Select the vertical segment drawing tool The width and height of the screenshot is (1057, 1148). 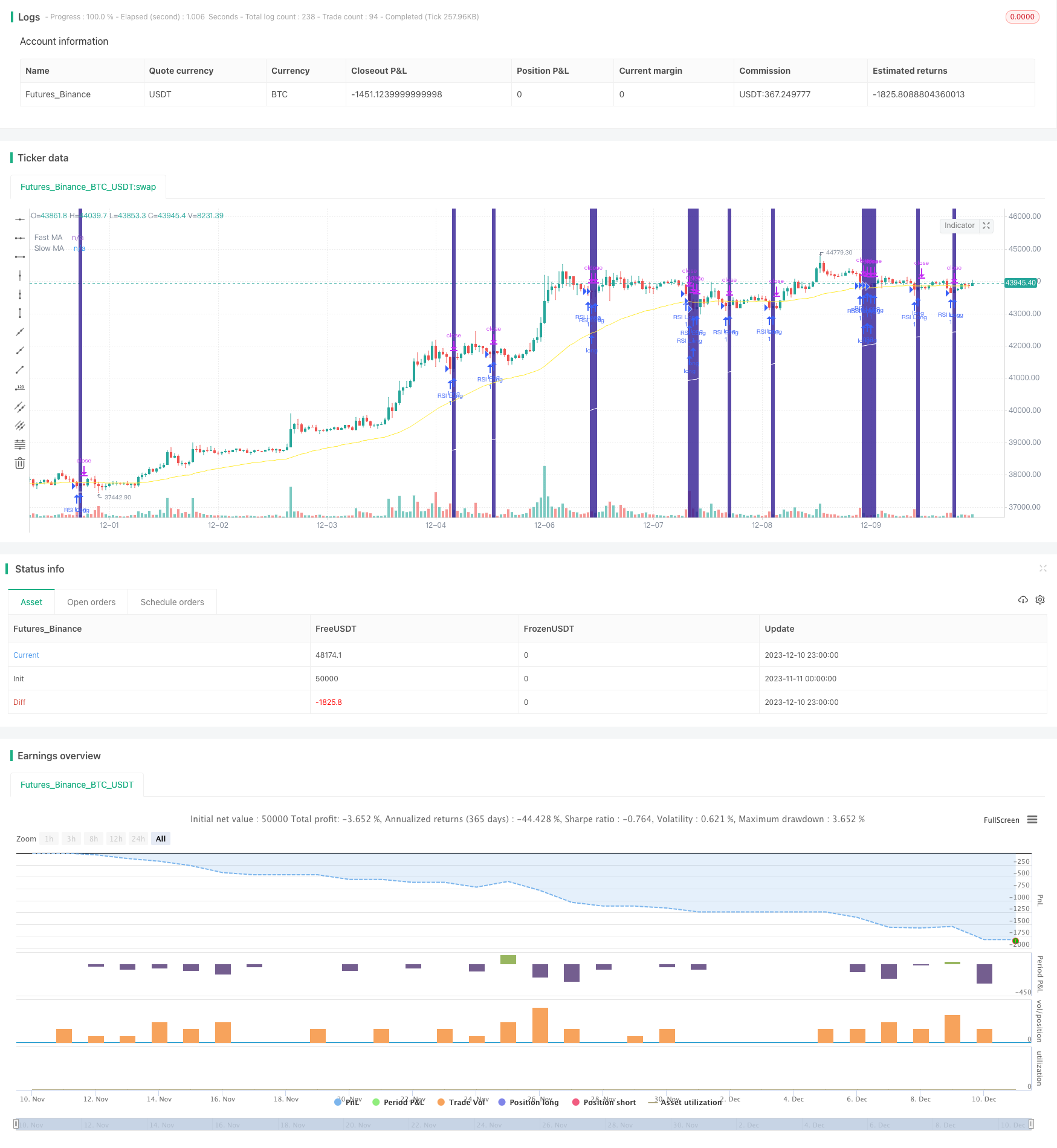click(20, 313)
